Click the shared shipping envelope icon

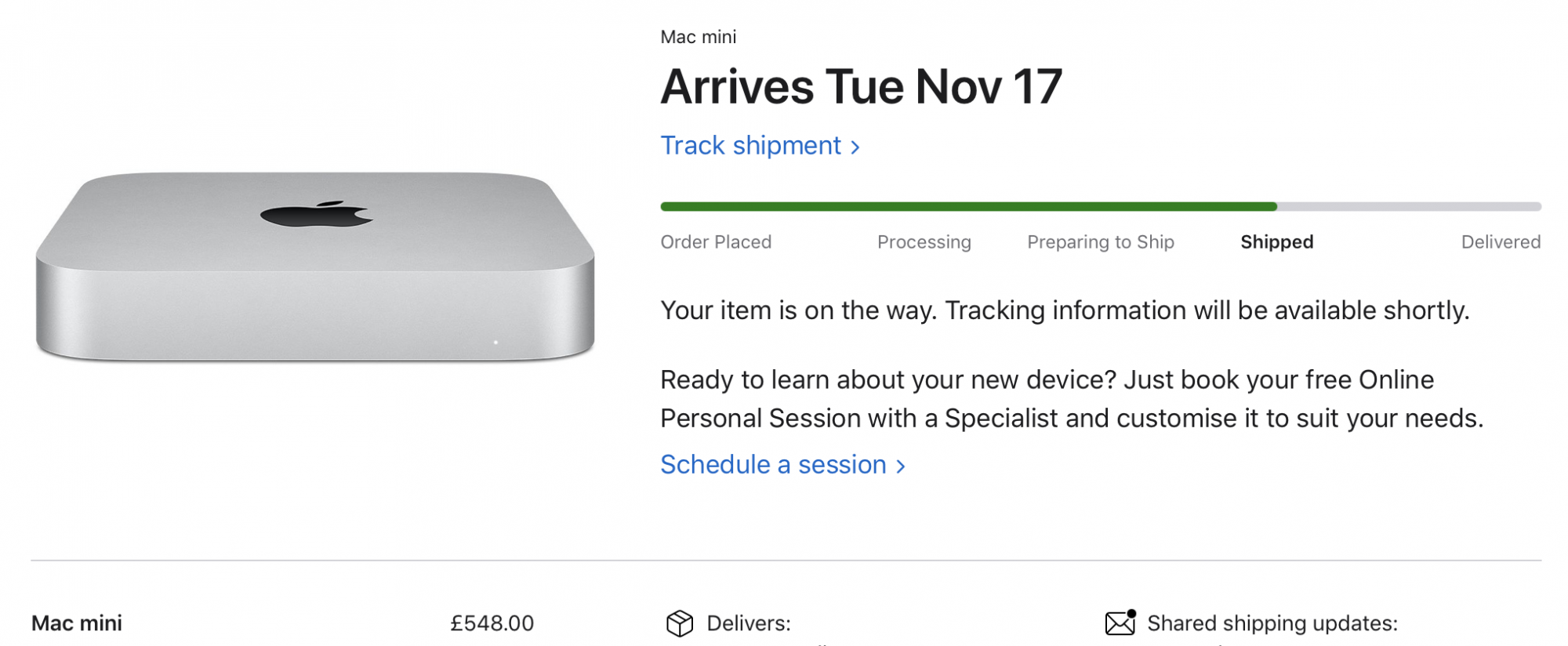tap(1120, 622)
